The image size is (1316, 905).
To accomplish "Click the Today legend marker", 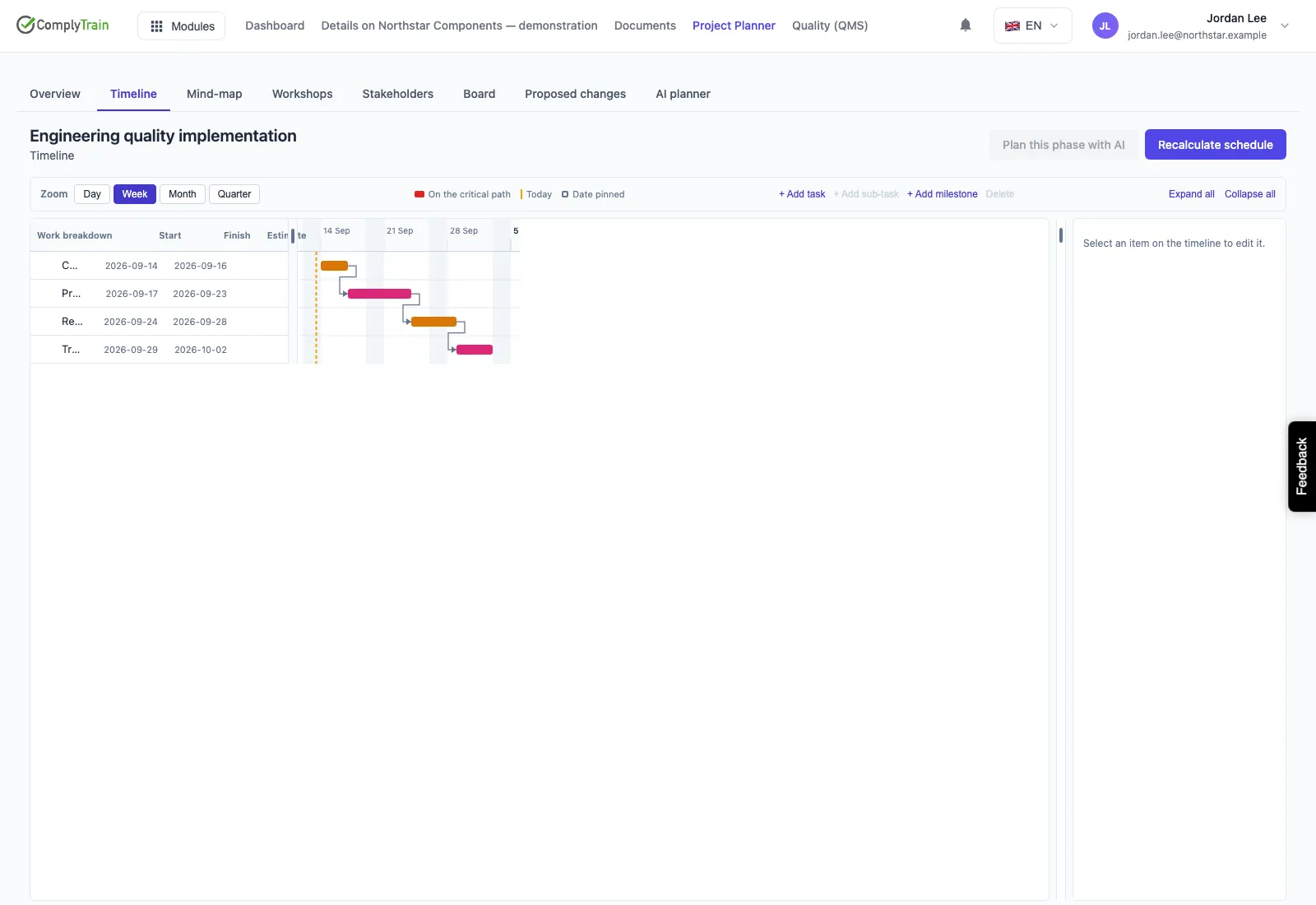I will [x=521, y=194].
